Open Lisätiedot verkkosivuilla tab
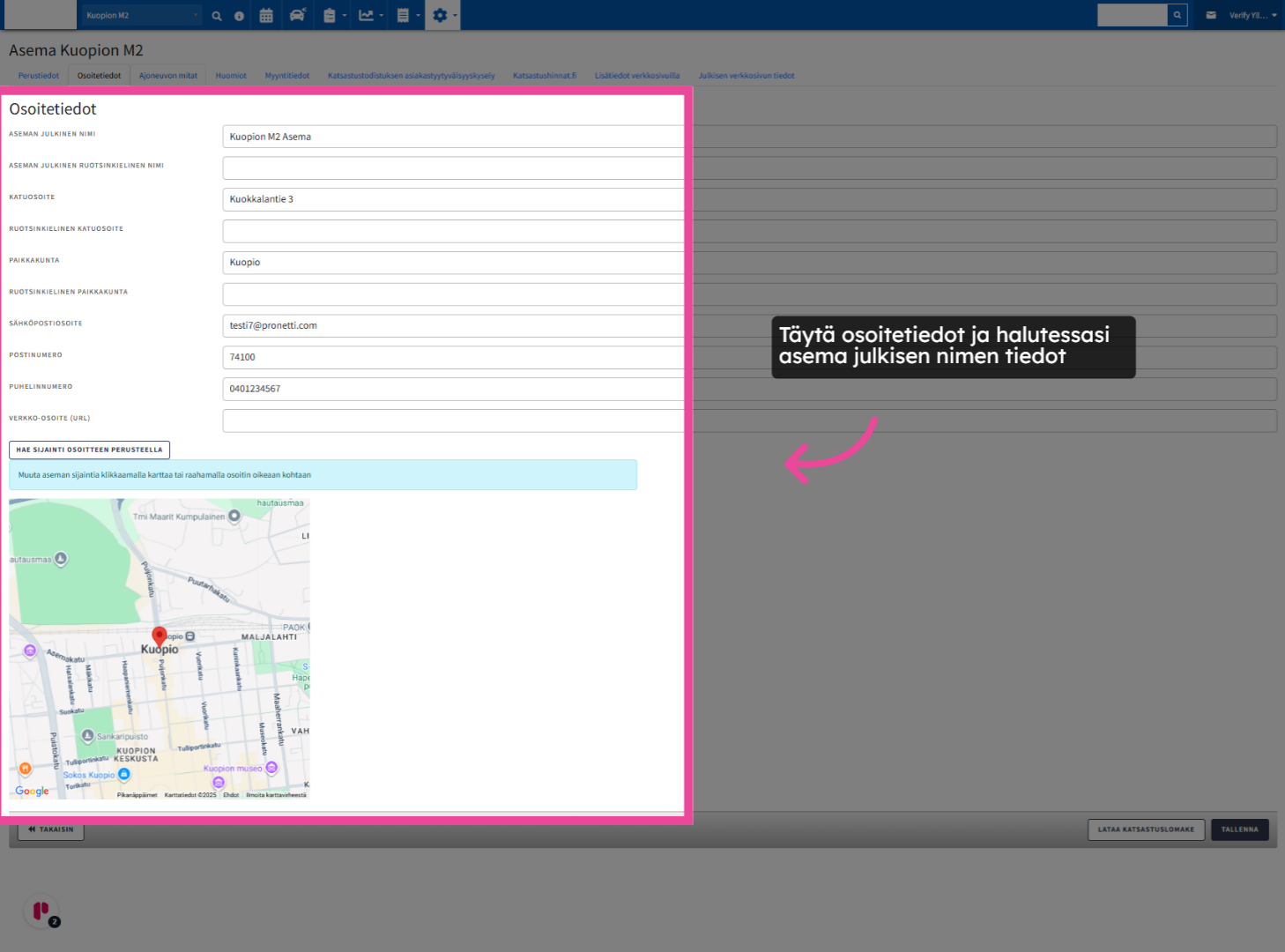 click(637, 76)
